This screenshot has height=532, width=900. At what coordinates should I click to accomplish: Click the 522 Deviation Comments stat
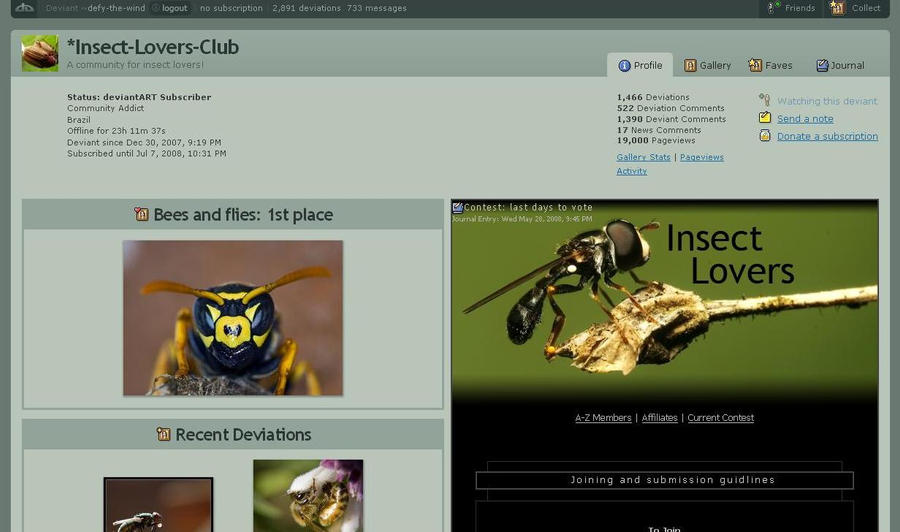click(x=670, y=108)
